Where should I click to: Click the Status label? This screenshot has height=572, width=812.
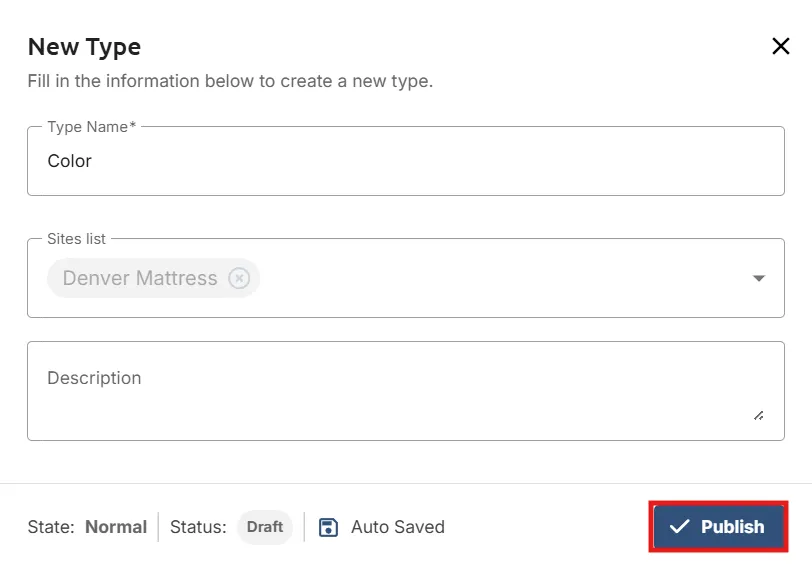[198, 527]
